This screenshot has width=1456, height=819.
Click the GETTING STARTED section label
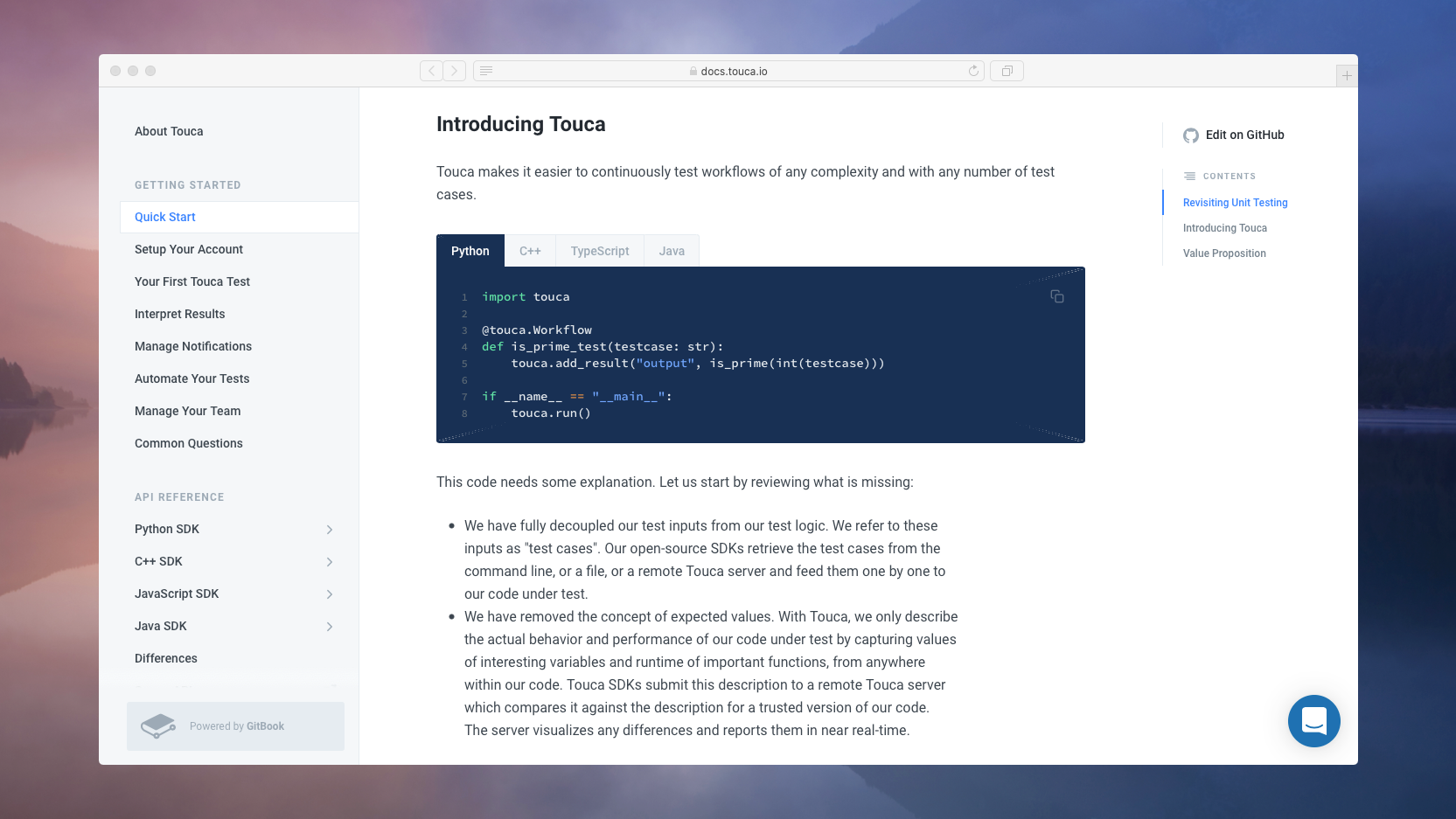(x=187, y=185)
